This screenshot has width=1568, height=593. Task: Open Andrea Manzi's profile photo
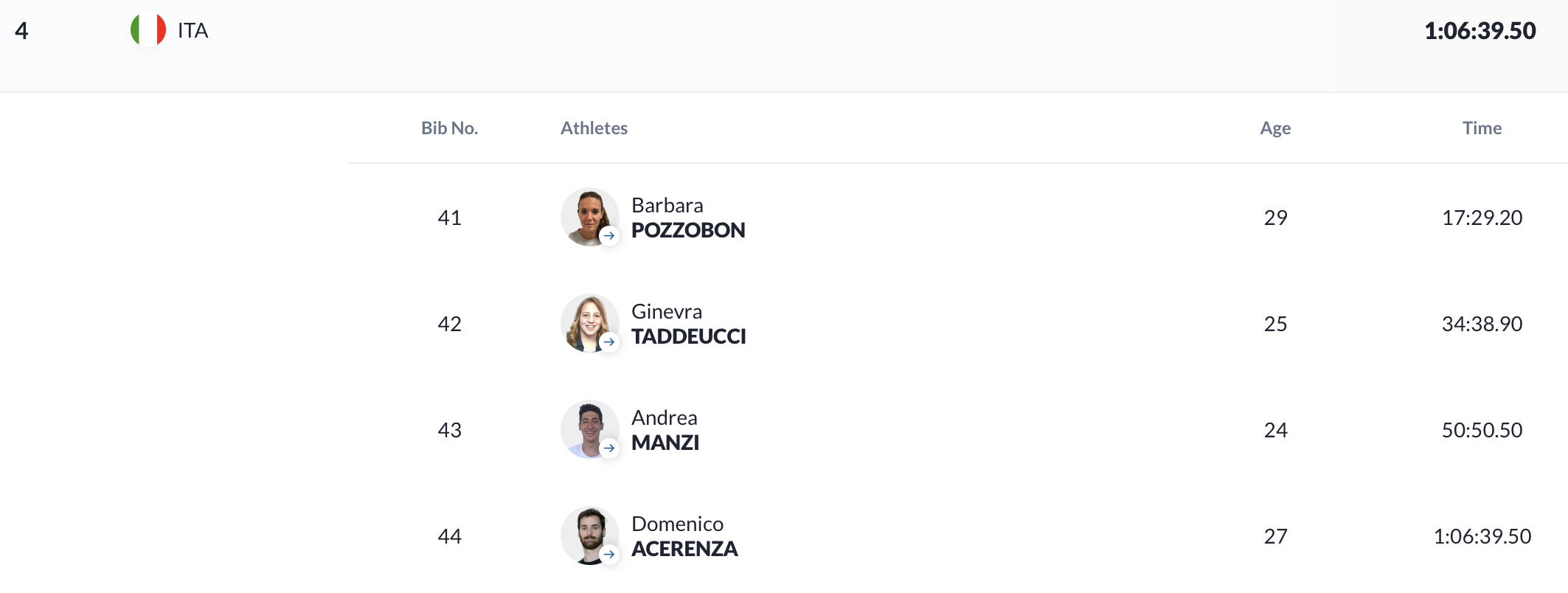589,429
